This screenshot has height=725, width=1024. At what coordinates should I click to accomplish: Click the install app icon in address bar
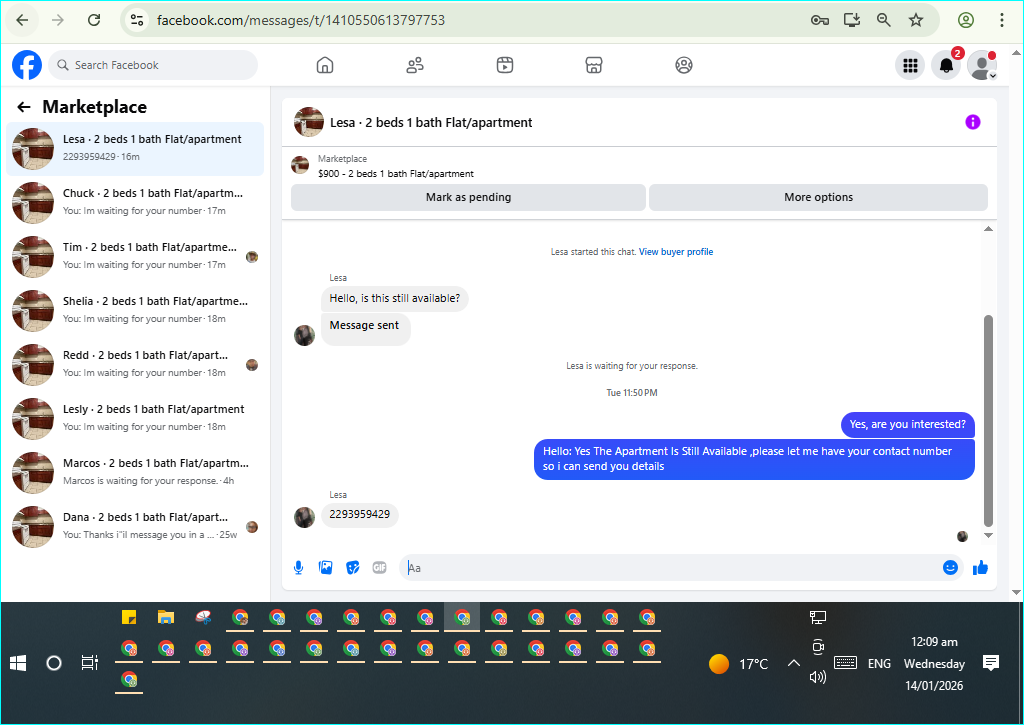click(x=852, y=20)
